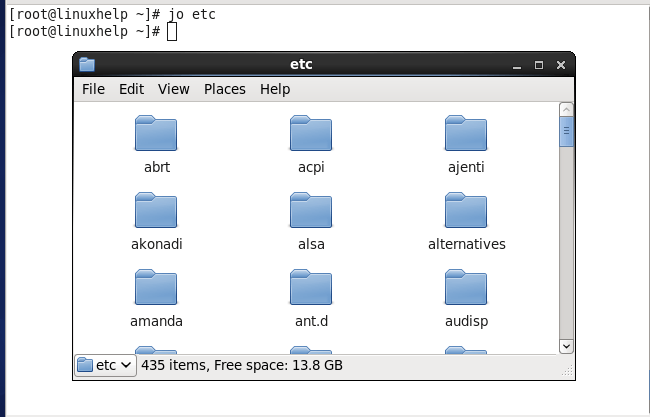The image size is (650, 417).
Task: Open the Places menu
Action: 225,89
